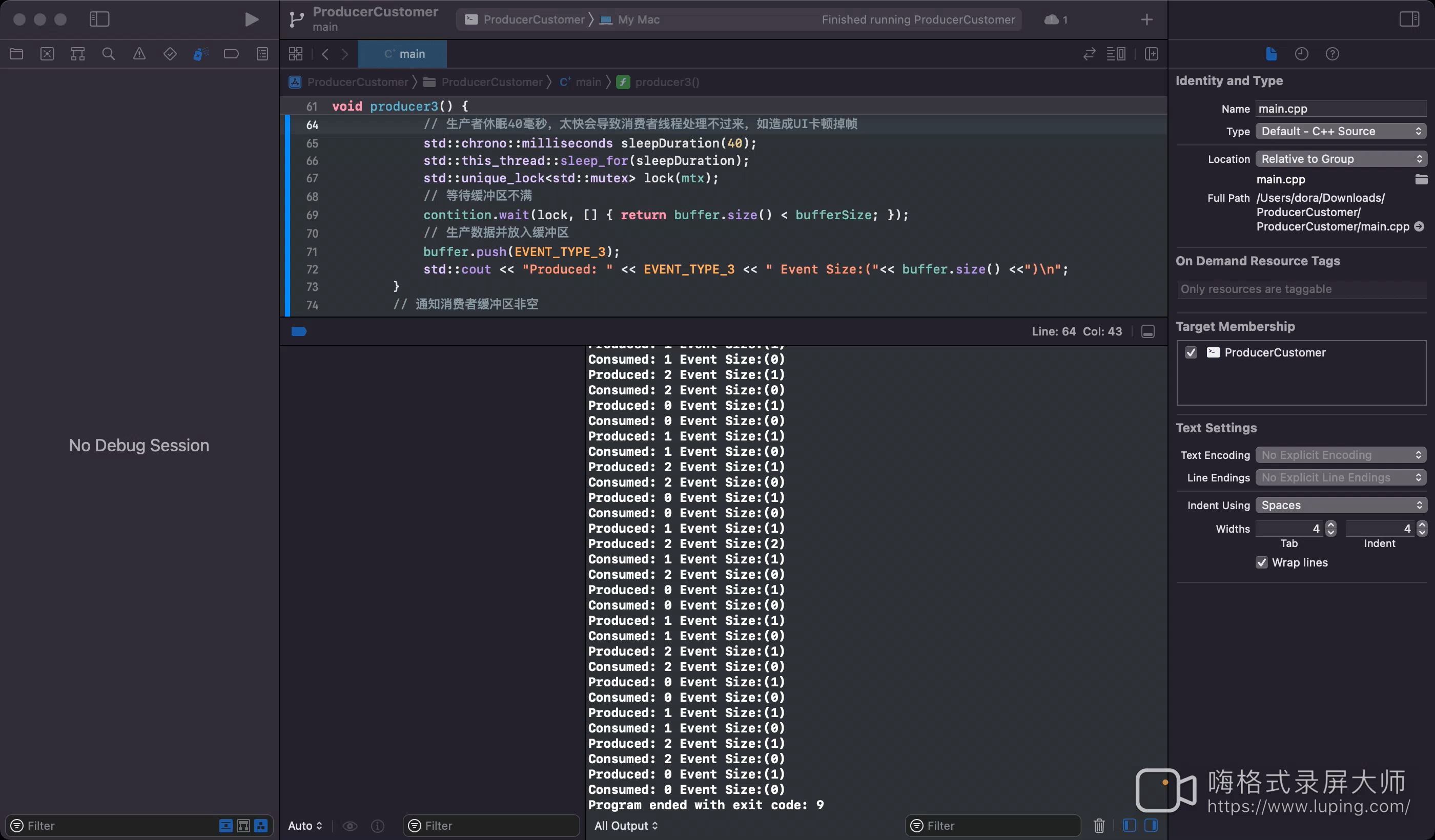This screenshot has height=840, width=1435.
Task: Toggle ProducerCustomer target membership checkbox
Action: coord(1190,352)
